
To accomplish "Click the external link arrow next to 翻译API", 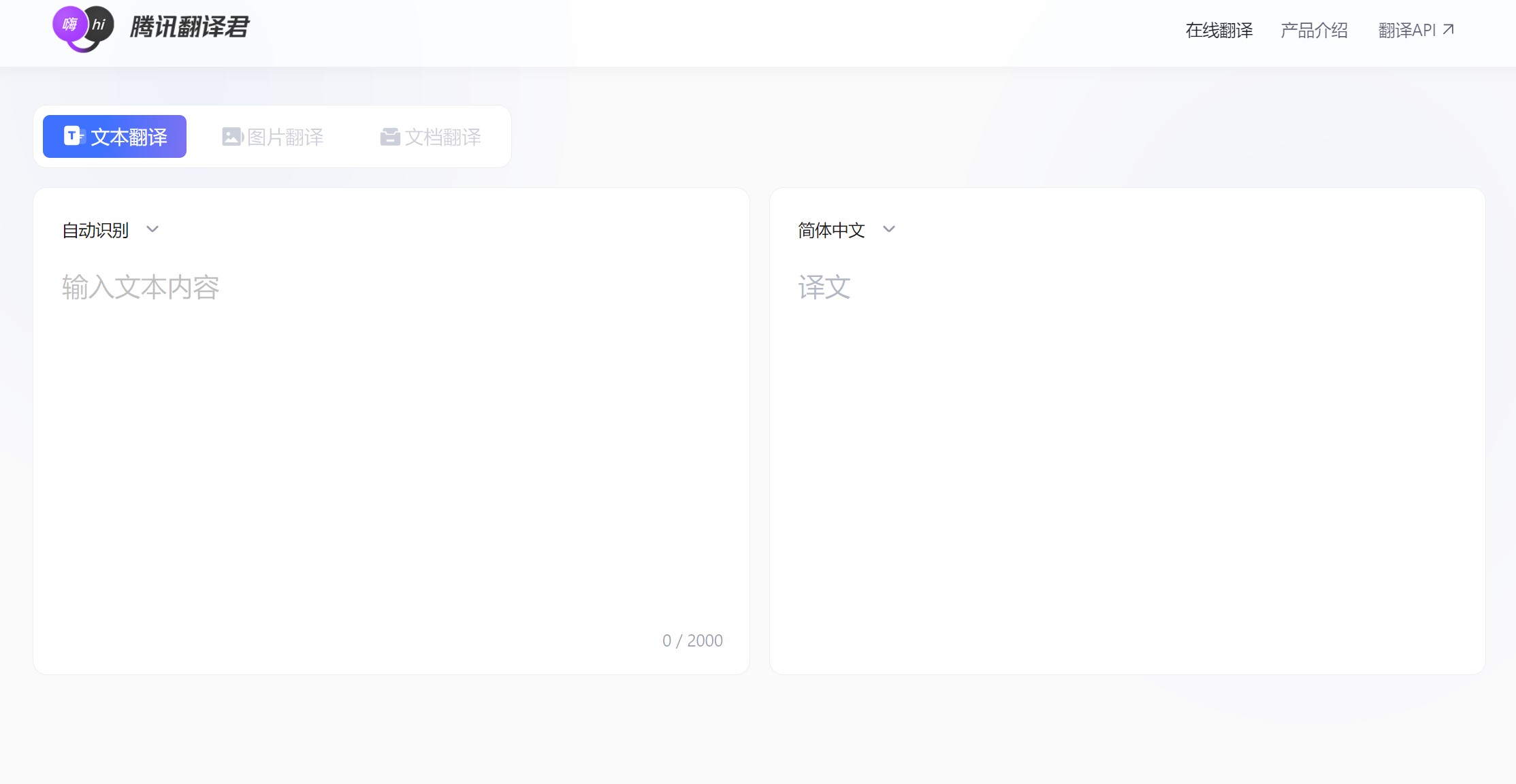I will tap(1447, 28).
